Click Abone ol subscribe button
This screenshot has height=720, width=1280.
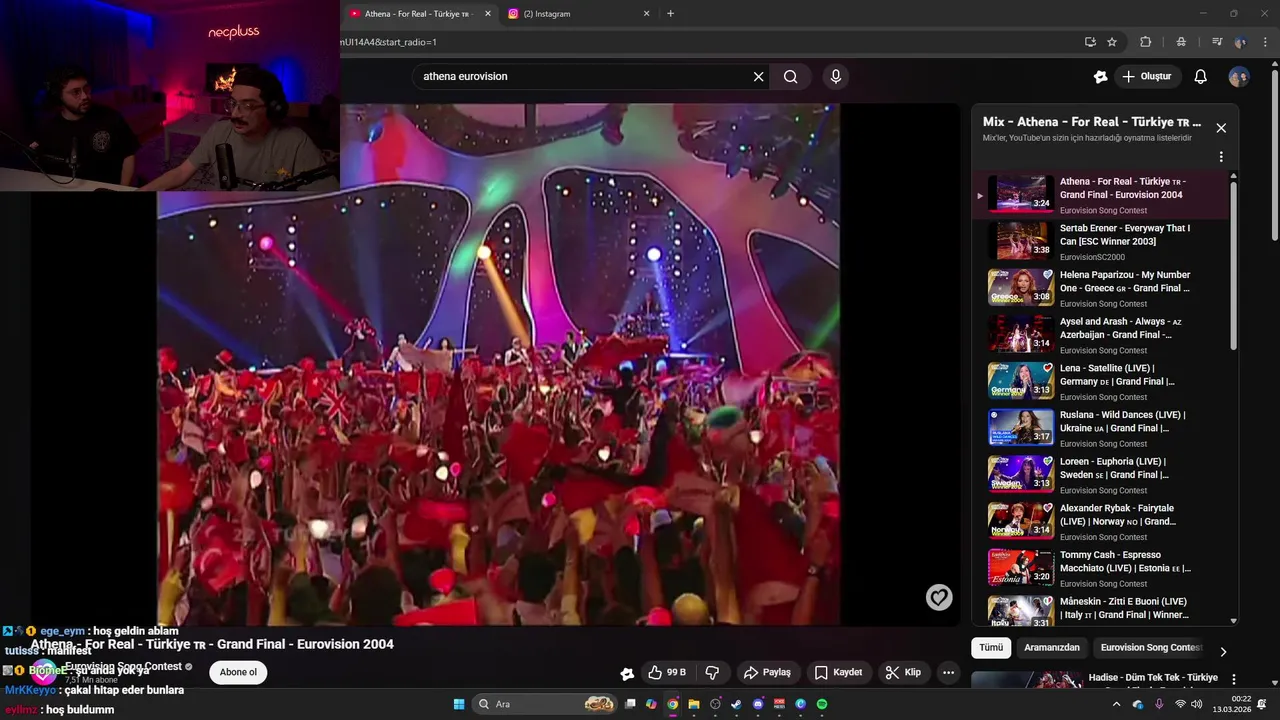239,672
